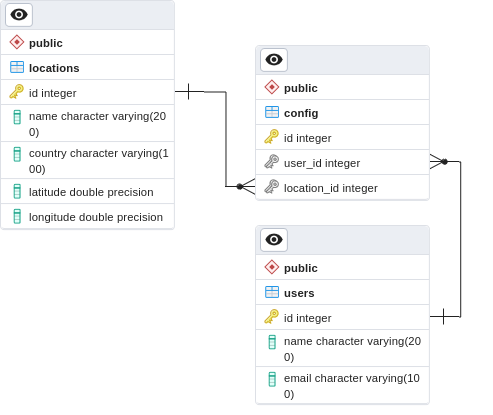The width and height of the screenshot is (493, 415).
Task: Click the primary key icon of config id
Action: pos(272,137)
